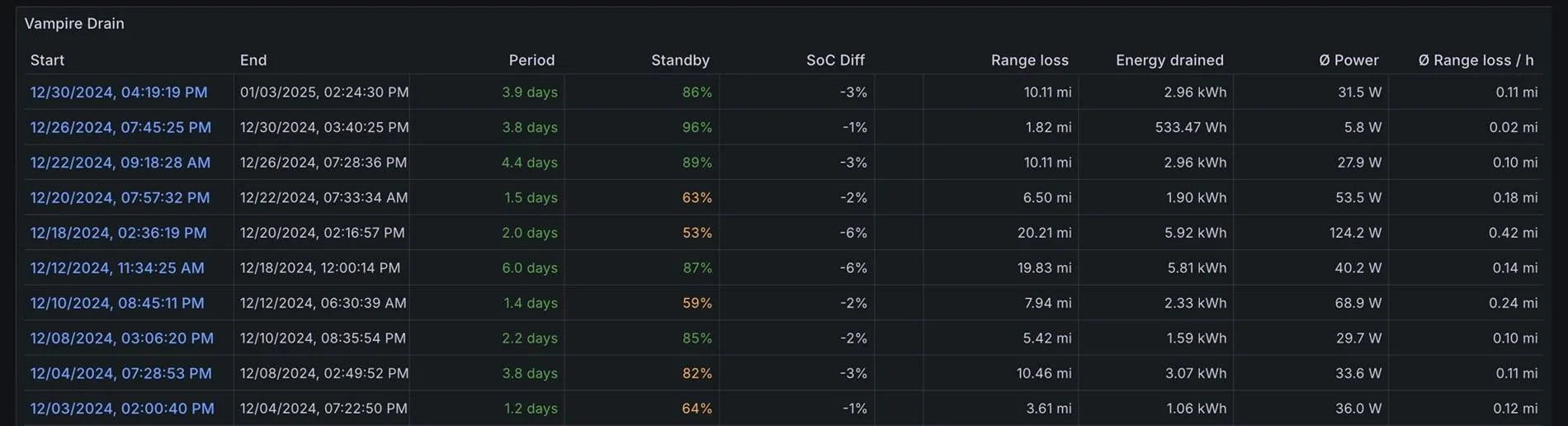This screenshot has height=426, width=1568.
Task: Sort by Ø Range loss / h header
Action: (x=1476, y=60)
